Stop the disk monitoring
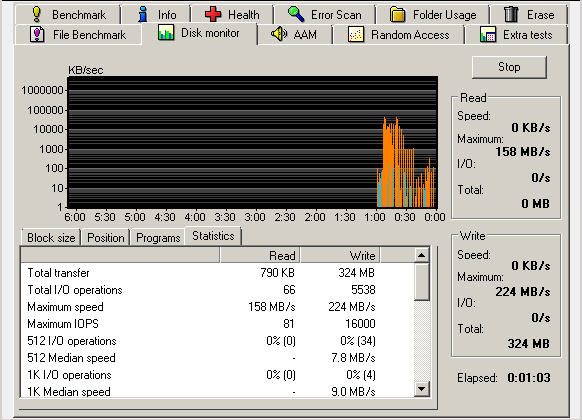 (x=509, y=67)
